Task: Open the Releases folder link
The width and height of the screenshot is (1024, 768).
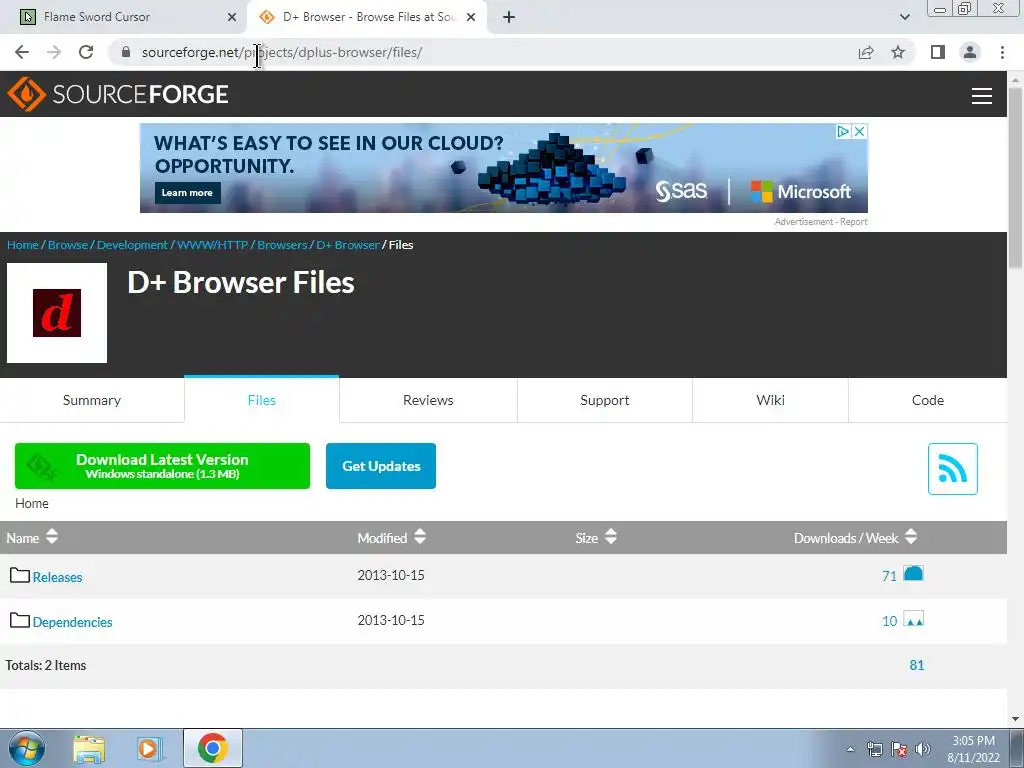Action: point(57,577)
